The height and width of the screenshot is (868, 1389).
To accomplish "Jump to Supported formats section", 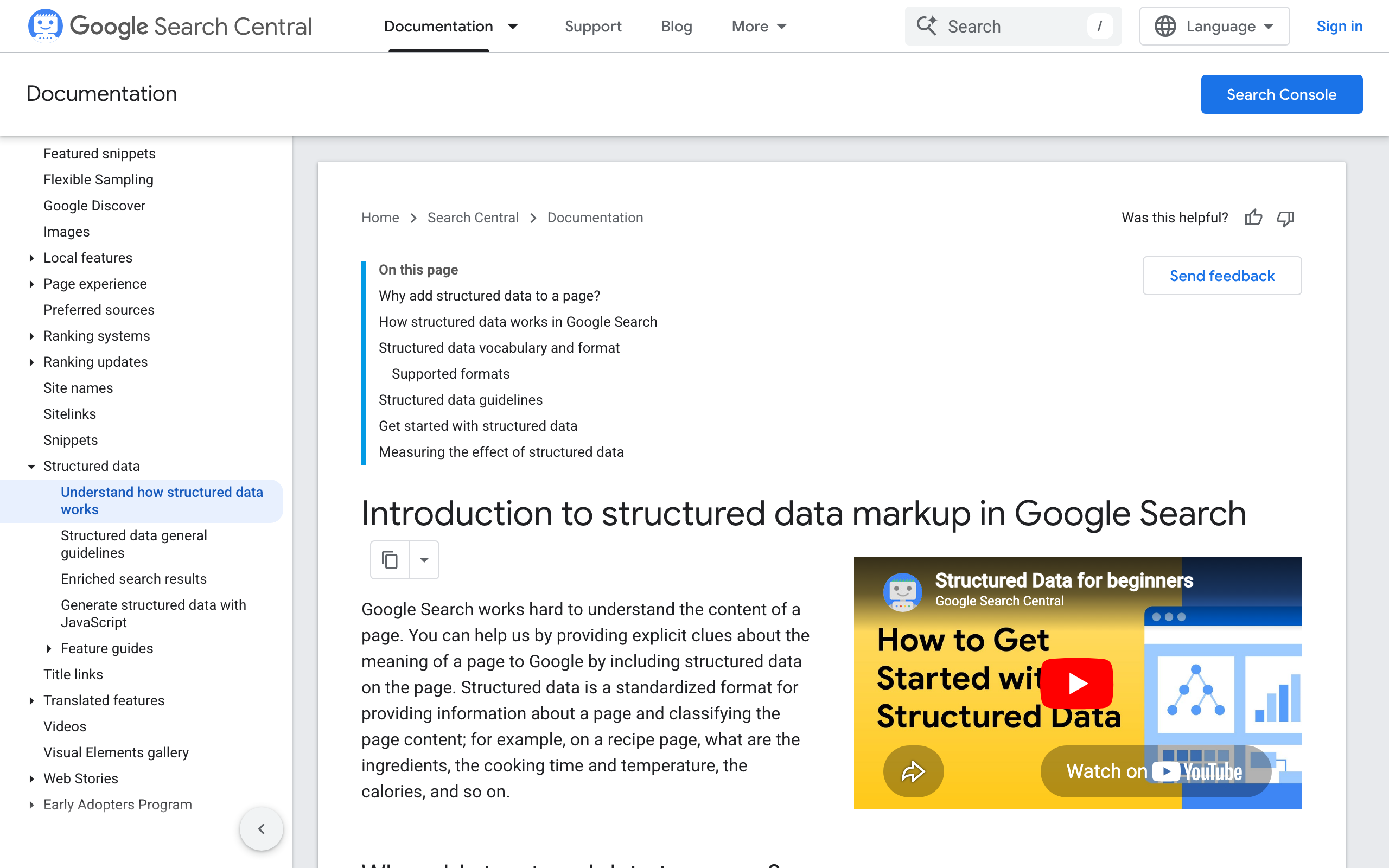I will (450, 374).
